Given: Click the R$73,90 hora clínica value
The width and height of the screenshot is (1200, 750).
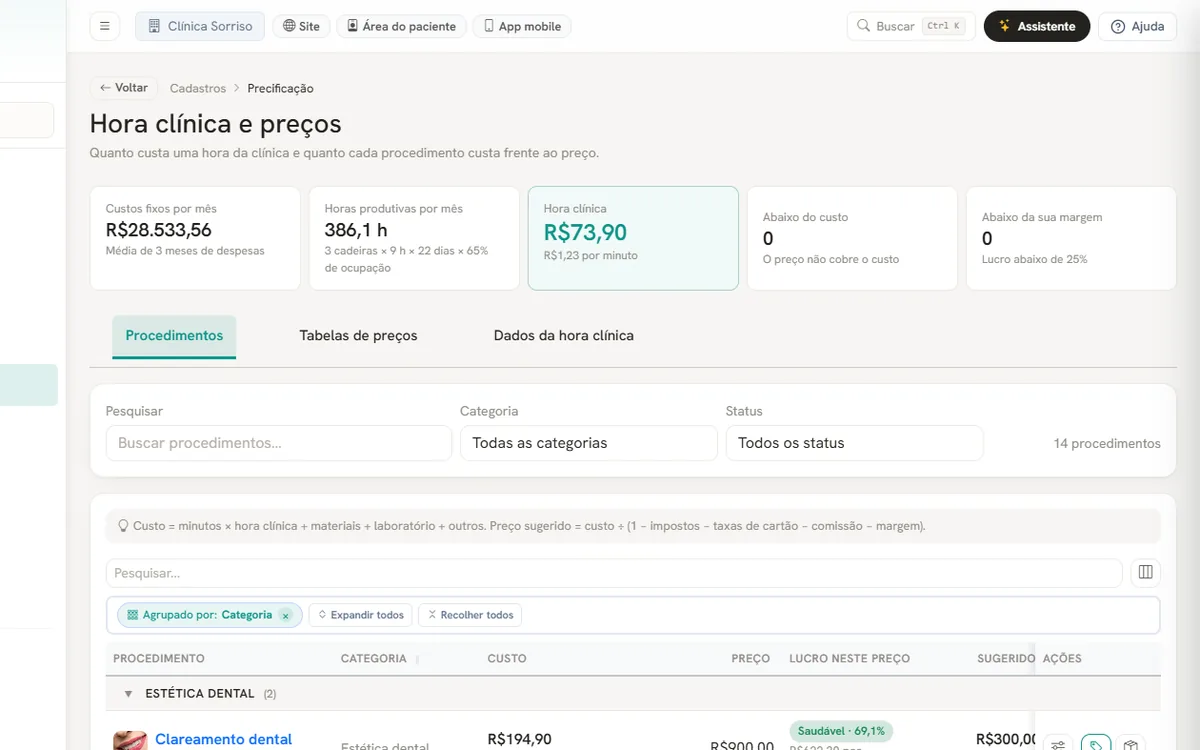Looking at the screenshot, I should (x=585, y=232).
